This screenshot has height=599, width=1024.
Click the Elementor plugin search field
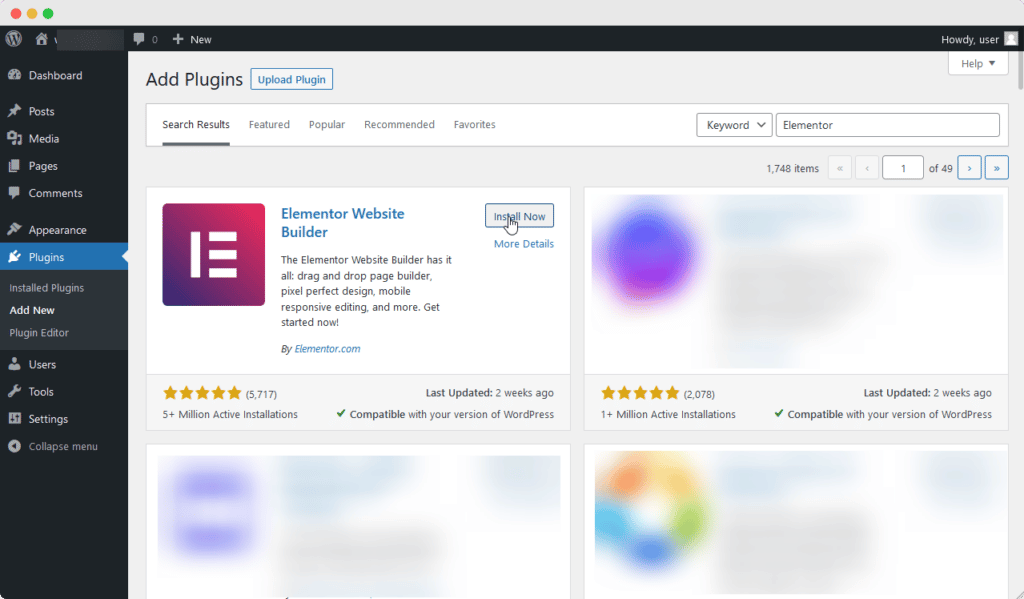pyautogui.click(x=888, y=125)
